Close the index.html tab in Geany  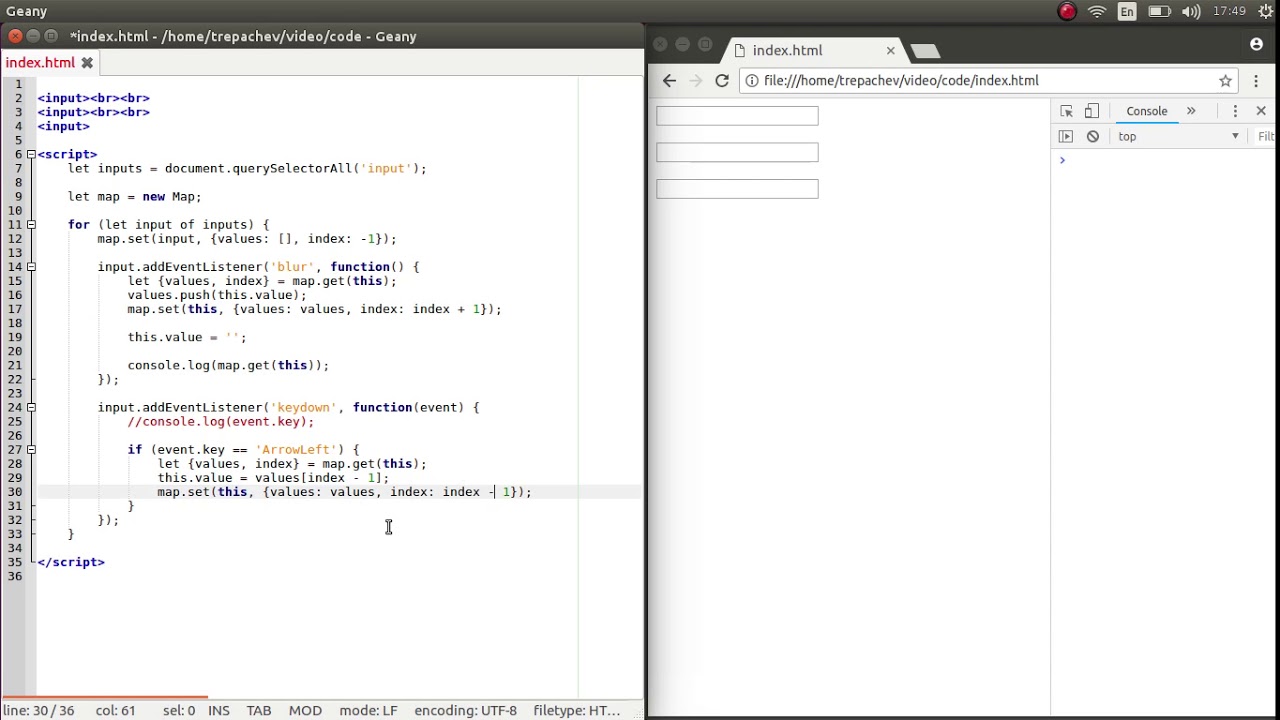[87, 63]
